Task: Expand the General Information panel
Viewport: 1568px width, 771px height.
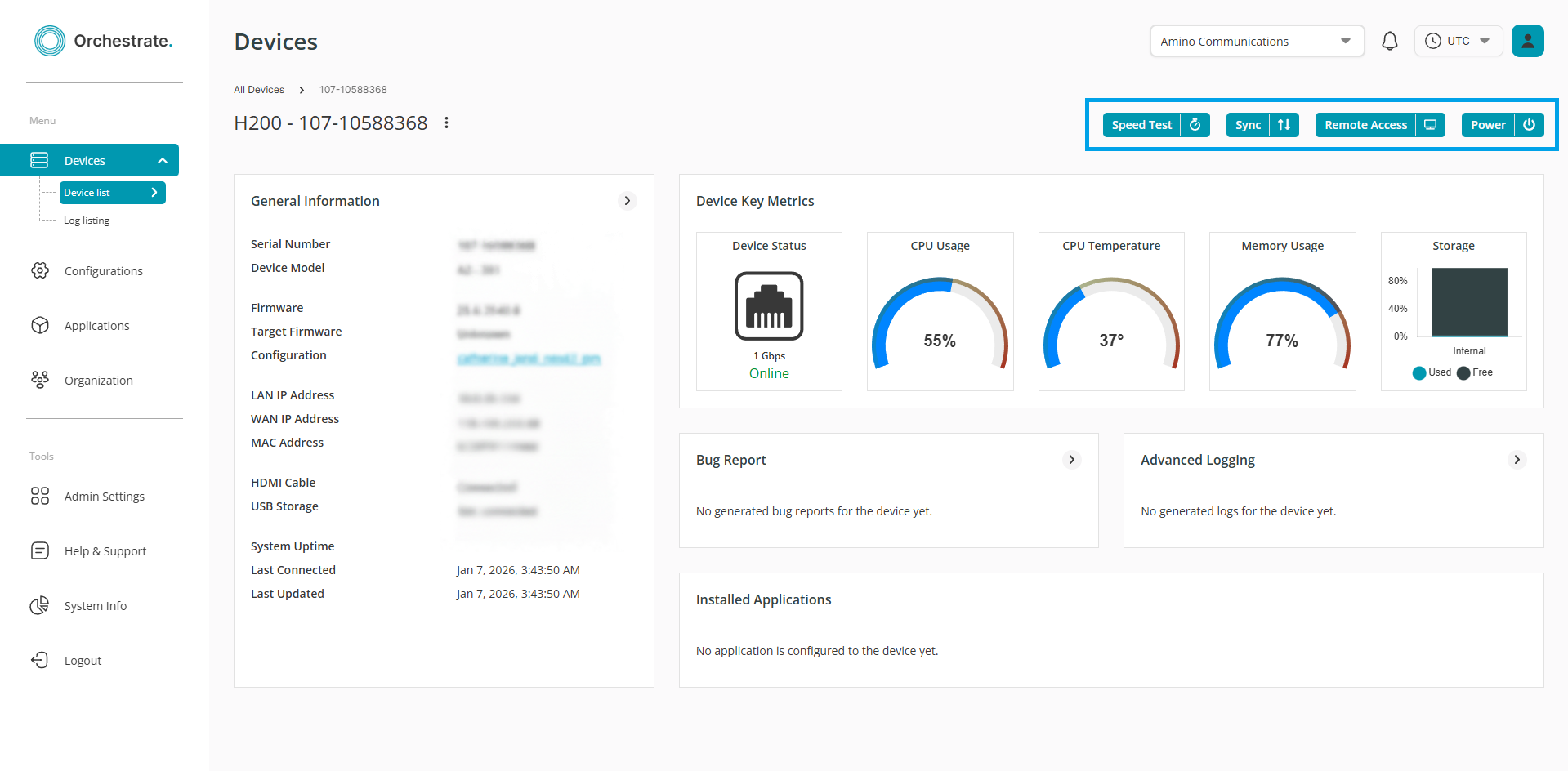Action: point(627,201)
